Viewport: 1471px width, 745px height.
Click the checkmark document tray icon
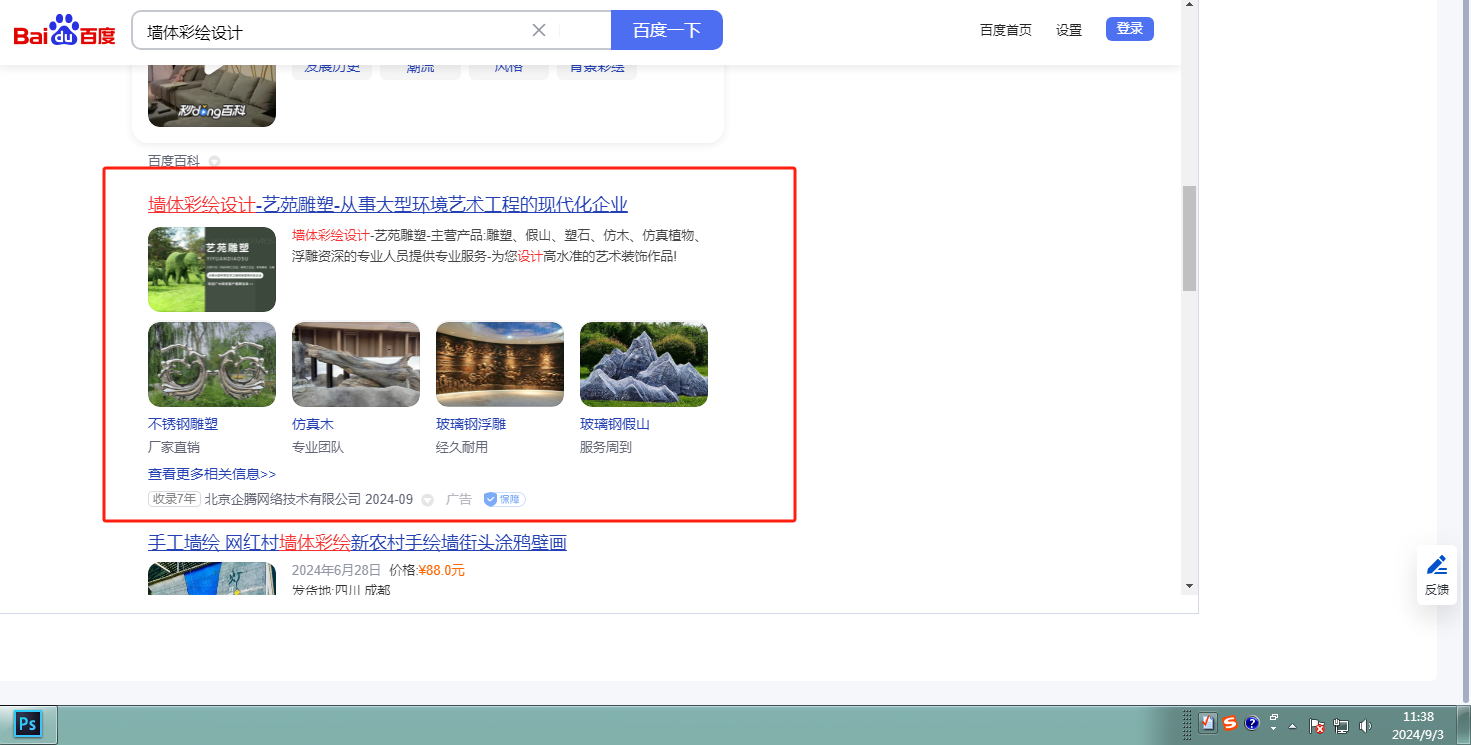point(1208,723)
